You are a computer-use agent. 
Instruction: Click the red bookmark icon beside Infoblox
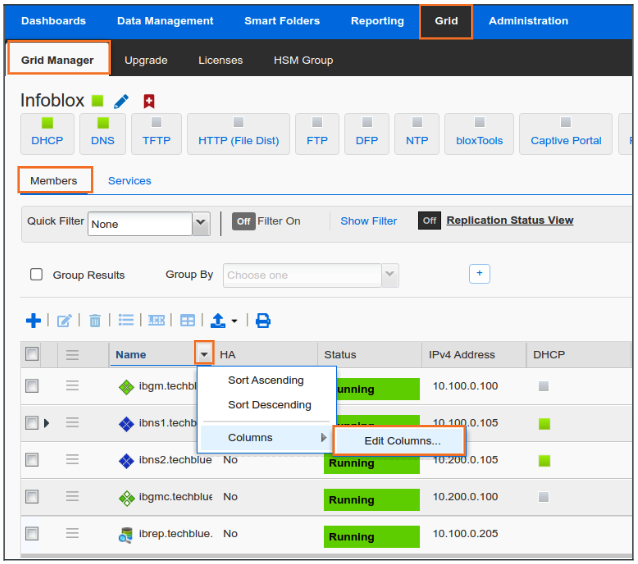pyautogui.click(x=149, y=101)
